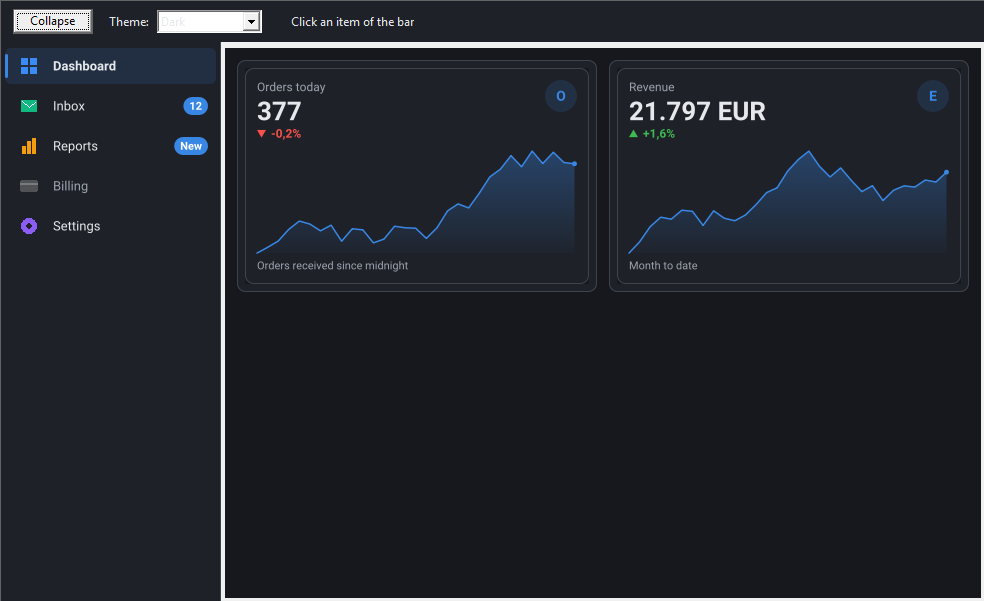Click the Revenue sparkline chart

click(x=788, y=202)
